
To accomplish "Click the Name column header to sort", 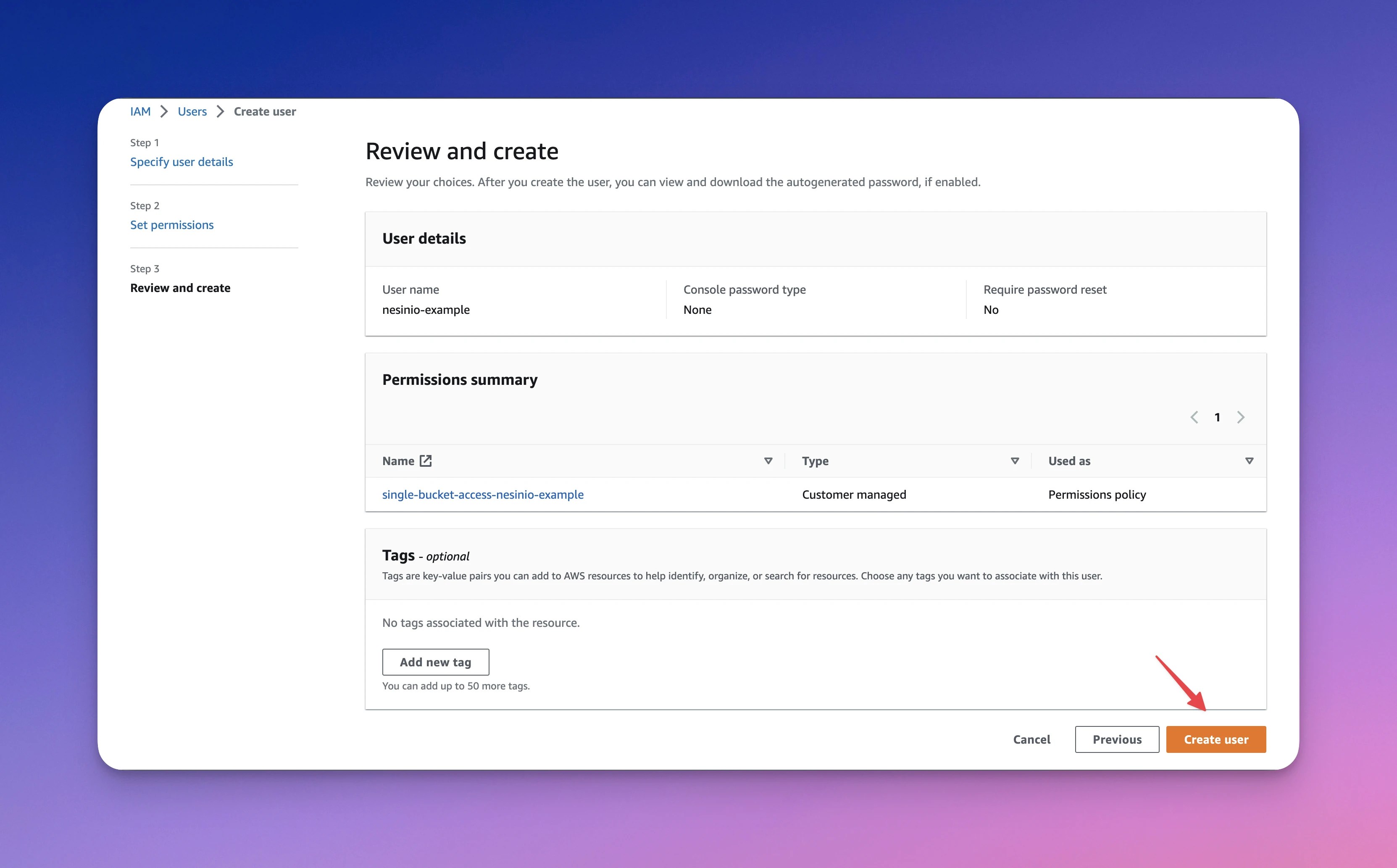I will tap(398, 460).
